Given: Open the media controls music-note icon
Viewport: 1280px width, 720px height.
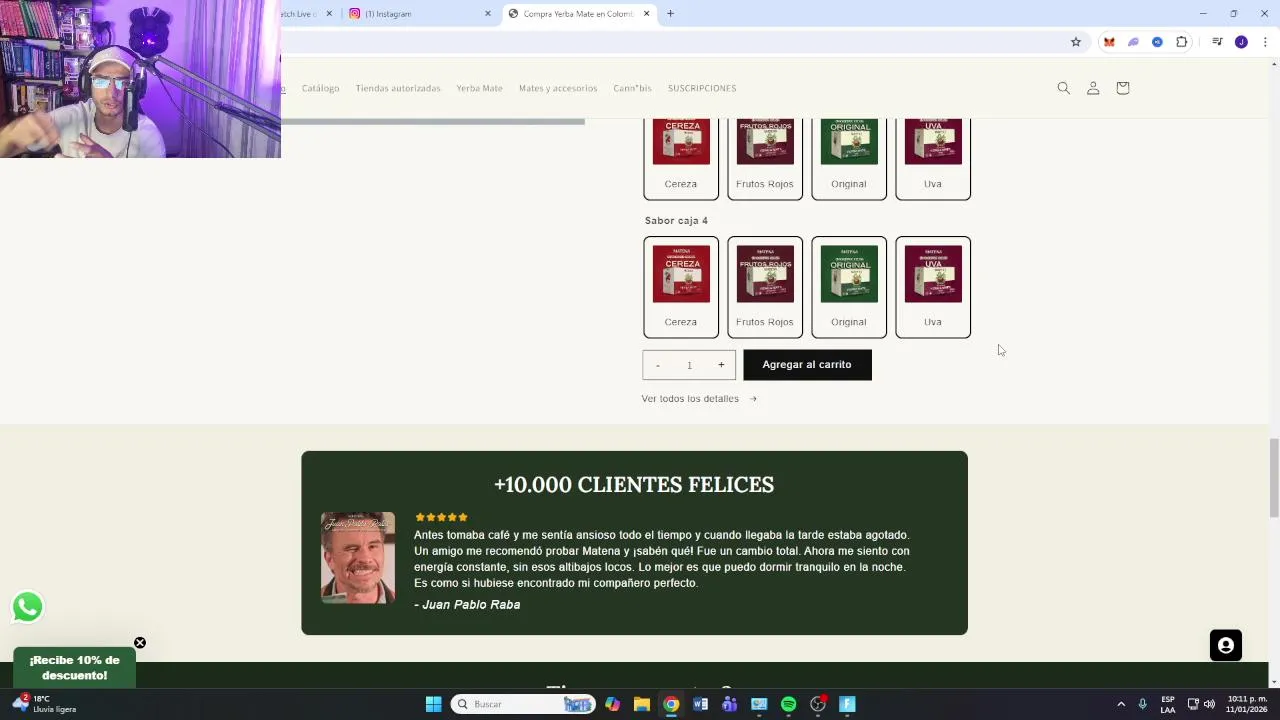Looking at the screenshot, I should (x=1217, y=42).
